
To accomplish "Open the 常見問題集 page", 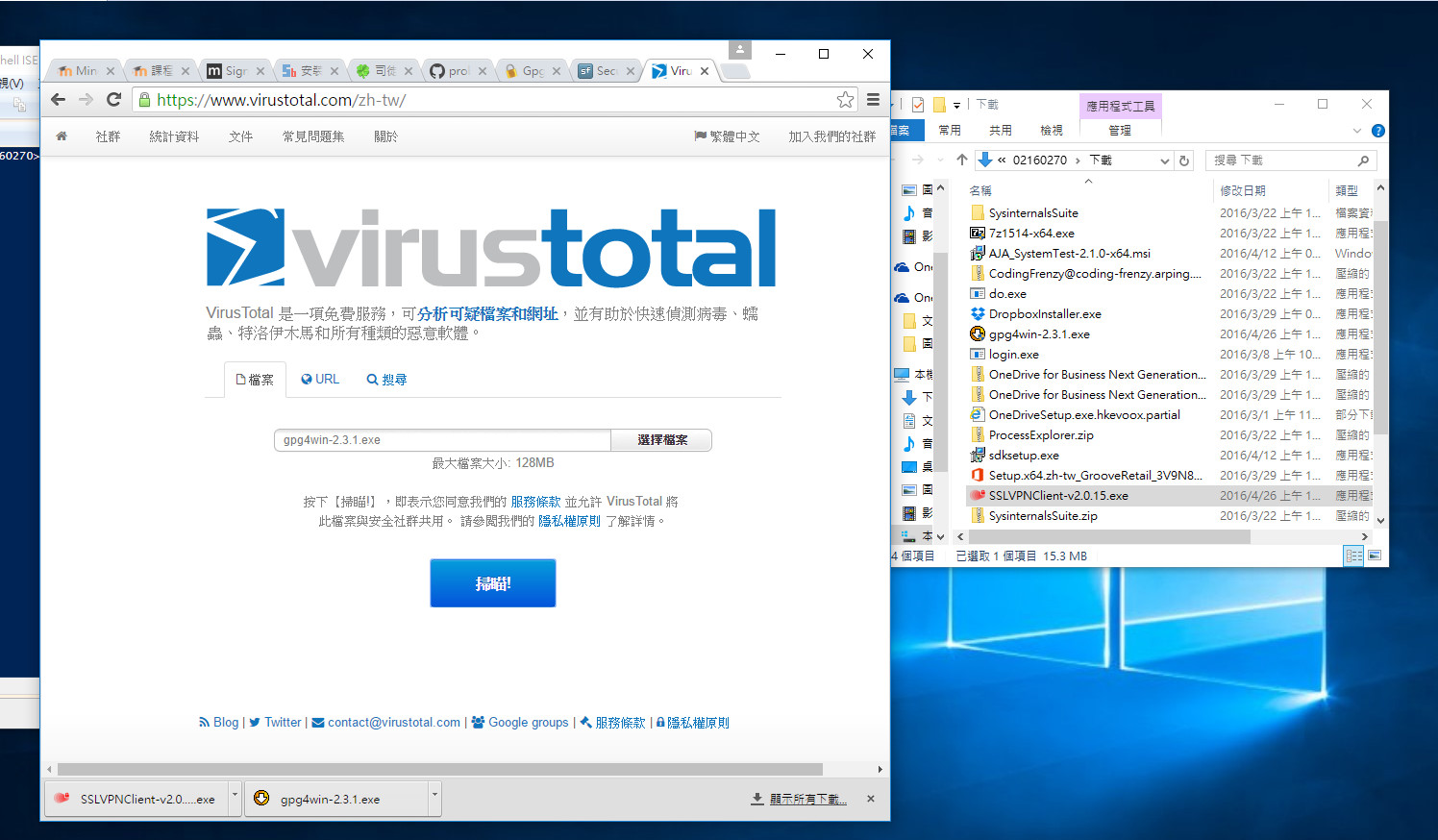I will pos(313,136).
